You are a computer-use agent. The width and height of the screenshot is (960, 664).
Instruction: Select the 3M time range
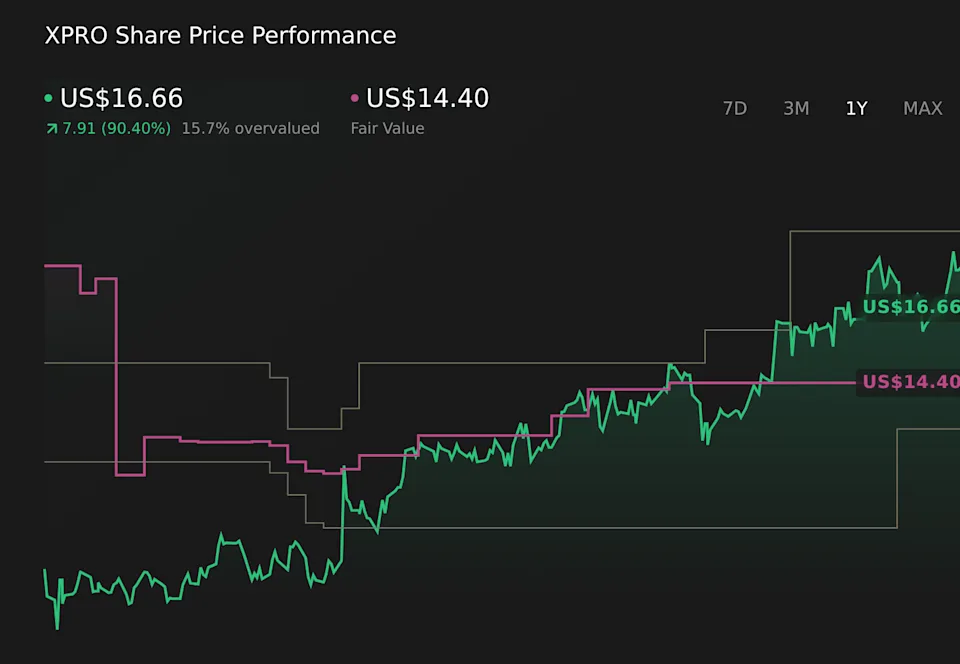click(x=796, y=108)
